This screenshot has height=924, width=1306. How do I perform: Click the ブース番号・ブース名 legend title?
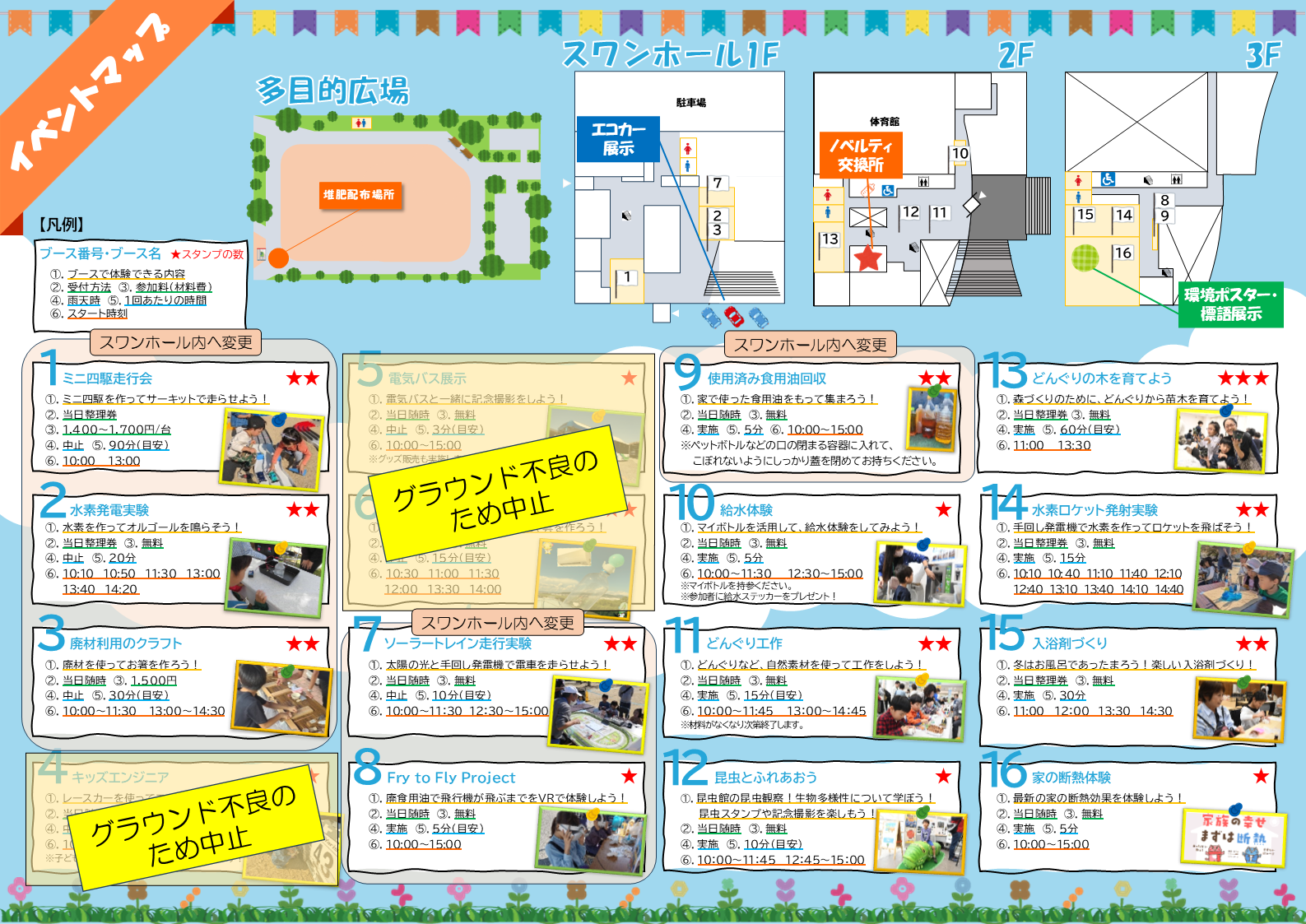click(100, 253)
